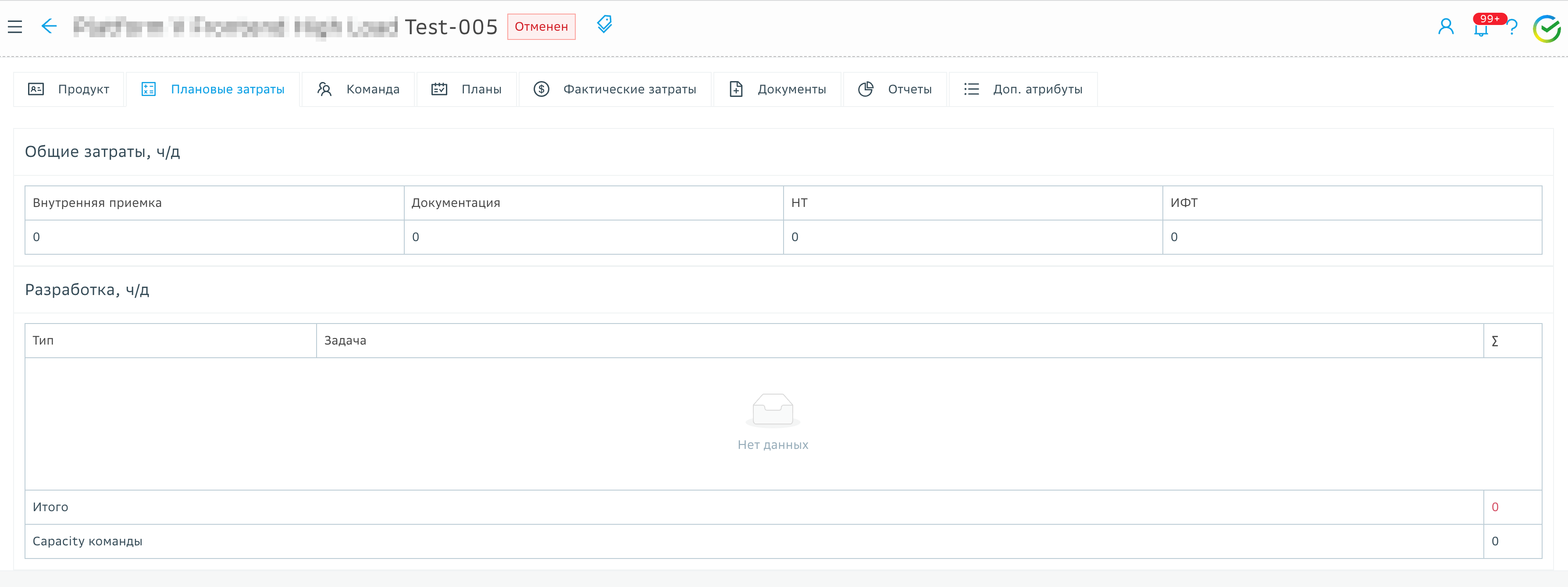Open the Команда tab
This screenshot has width=1568, height=587.
[x=358, y=89]
